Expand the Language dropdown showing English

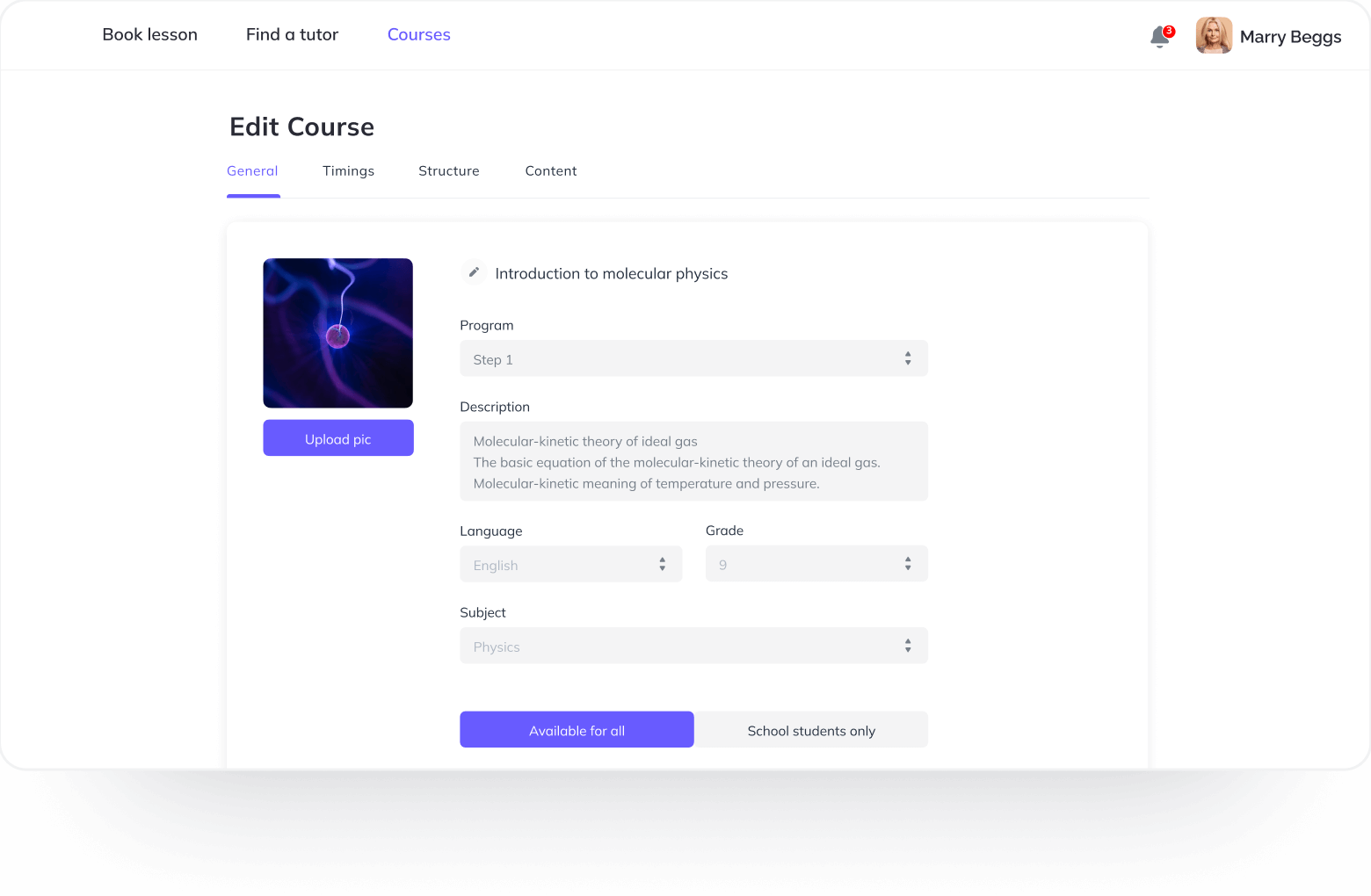(x=570, y=564)
